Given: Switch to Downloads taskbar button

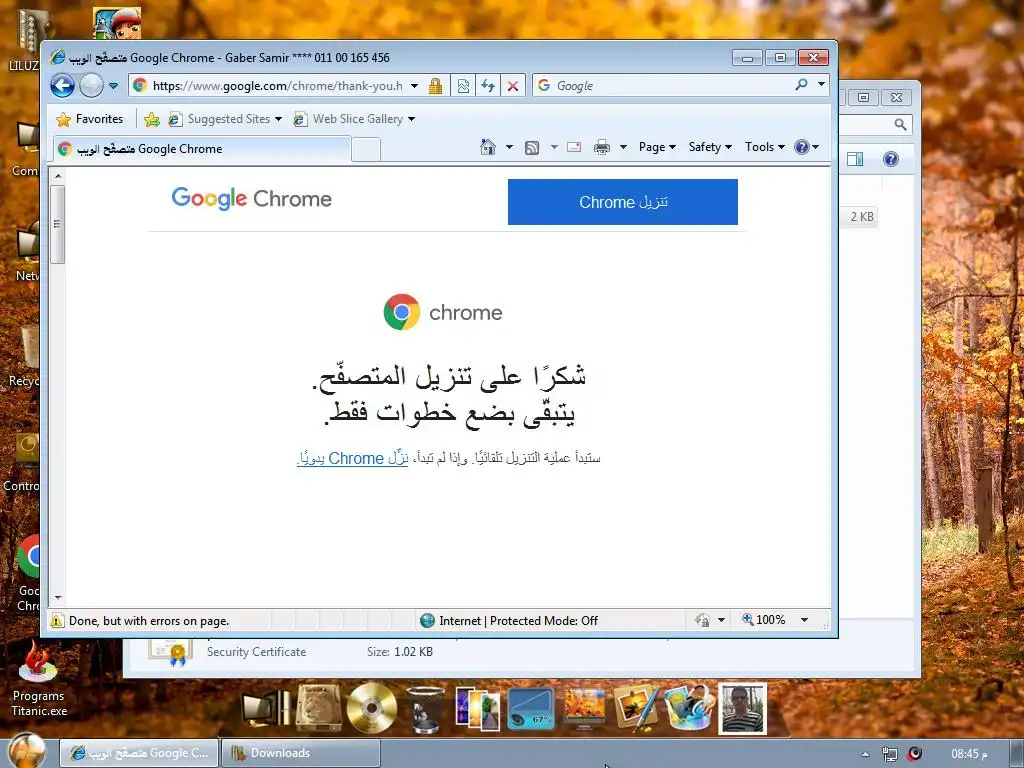Looking at the screenshot, I should (300, 753).
